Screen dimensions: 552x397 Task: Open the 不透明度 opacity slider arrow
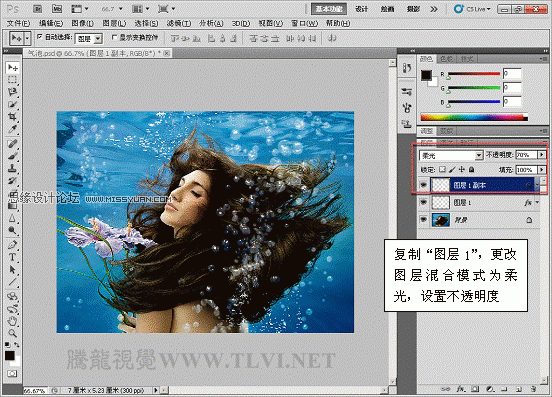(x=541, y=155)
